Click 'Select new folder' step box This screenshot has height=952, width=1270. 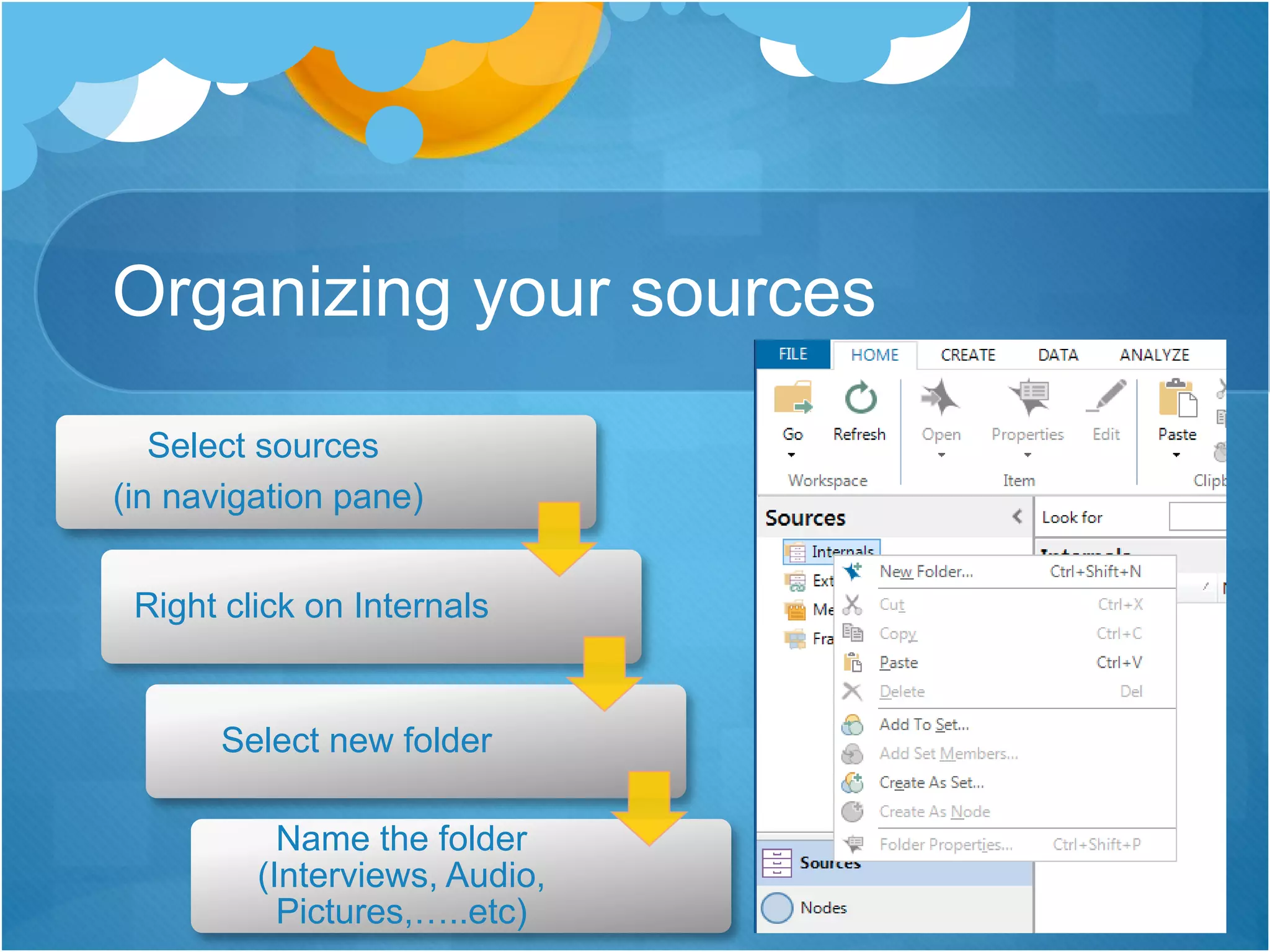[416, 741]
